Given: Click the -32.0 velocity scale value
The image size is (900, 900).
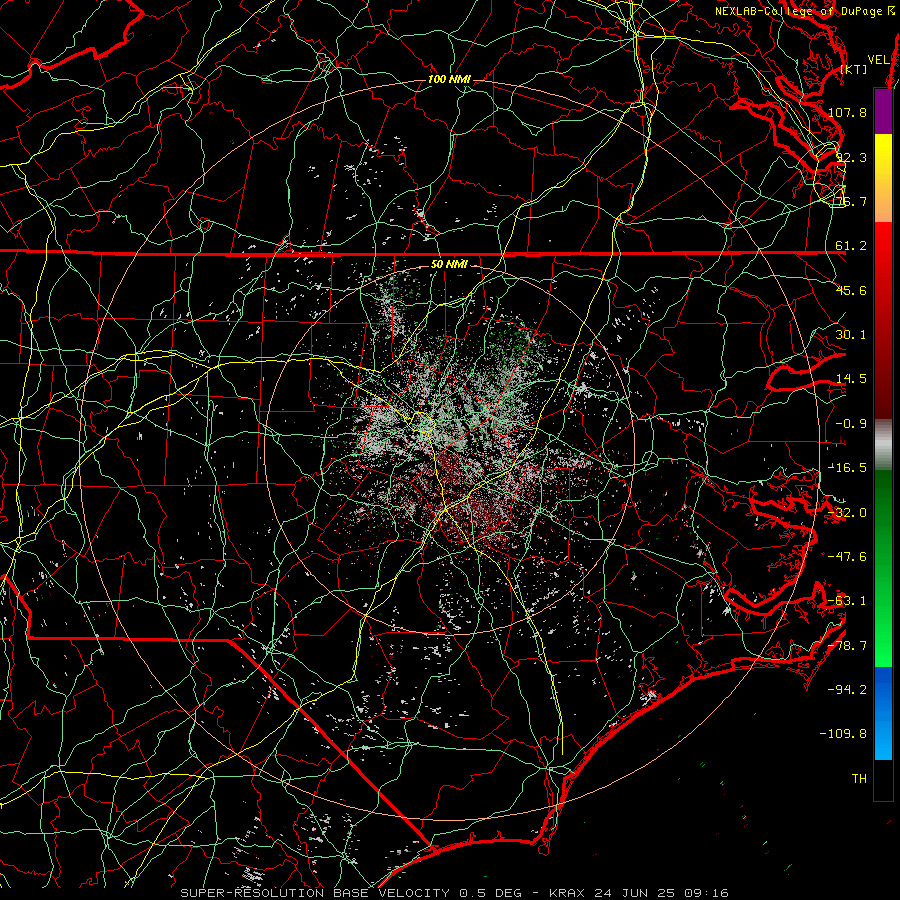Looking at the screenshot, I should pos(847,513).
